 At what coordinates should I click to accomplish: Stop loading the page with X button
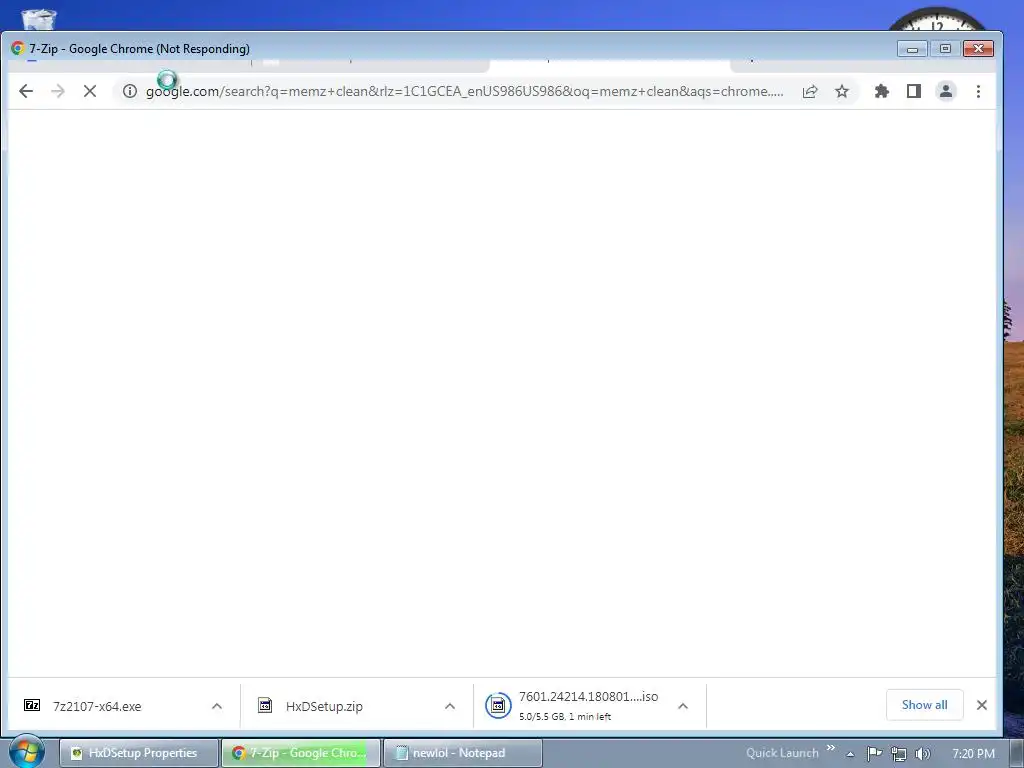pos(90,91)
